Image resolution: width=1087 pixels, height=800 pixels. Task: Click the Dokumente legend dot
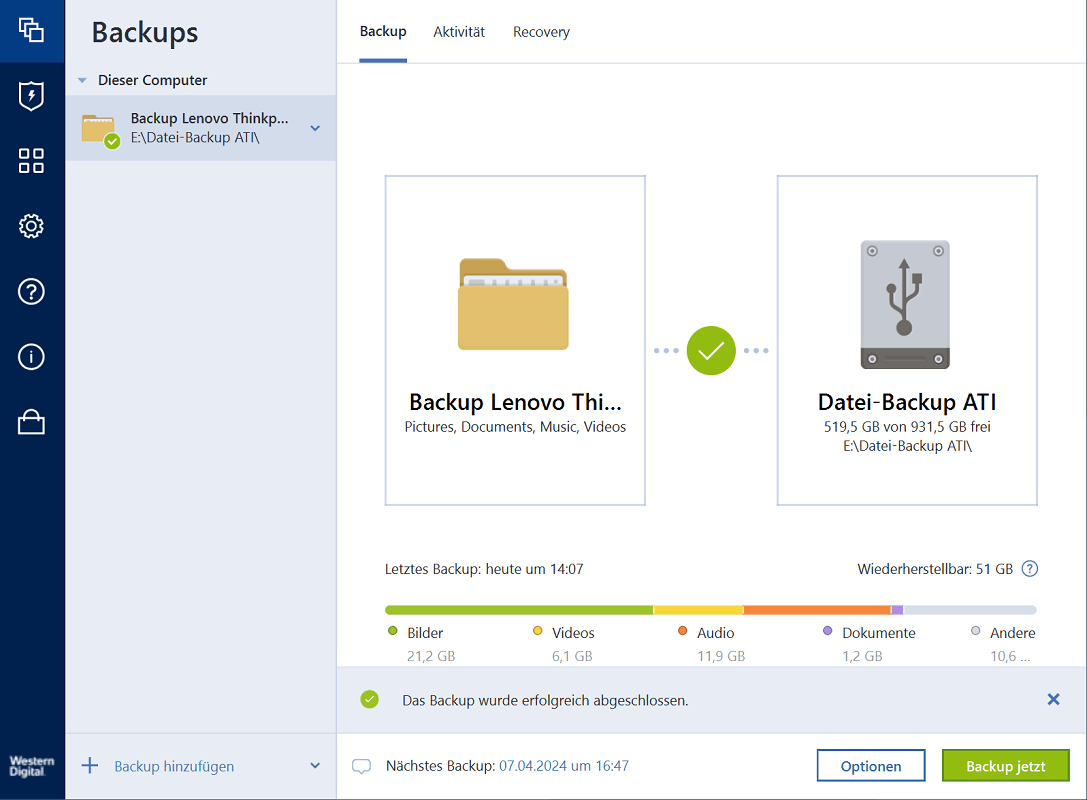(x=827, y=631)
